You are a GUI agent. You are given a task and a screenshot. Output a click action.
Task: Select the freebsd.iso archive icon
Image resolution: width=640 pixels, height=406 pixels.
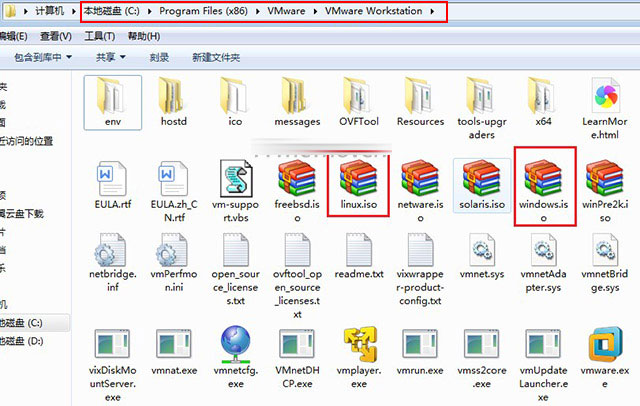point(297,178)
